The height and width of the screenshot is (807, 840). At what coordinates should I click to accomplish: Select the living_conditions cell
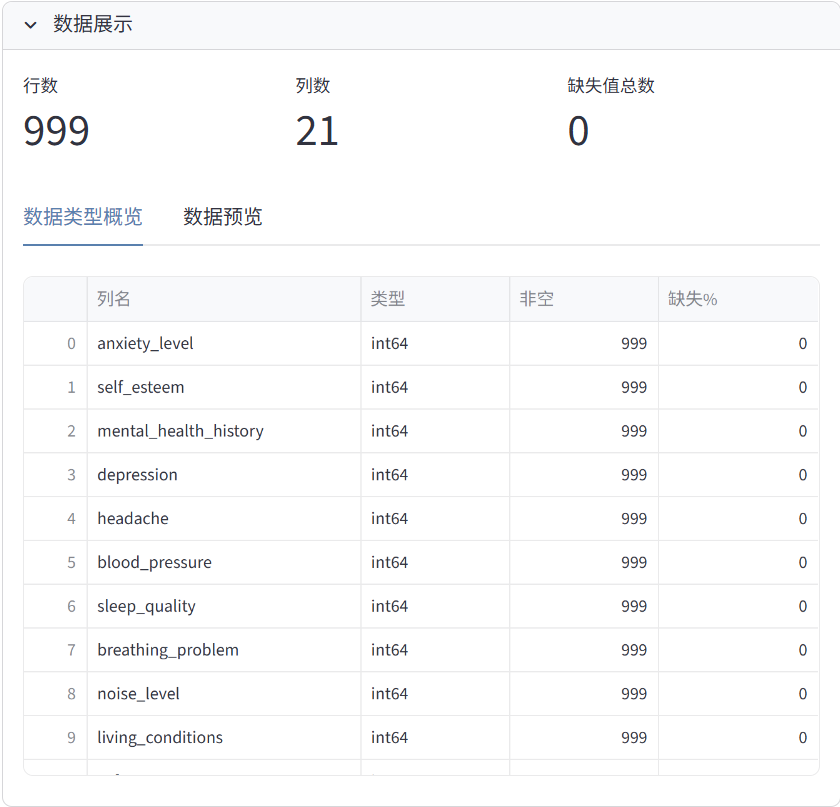160,738
